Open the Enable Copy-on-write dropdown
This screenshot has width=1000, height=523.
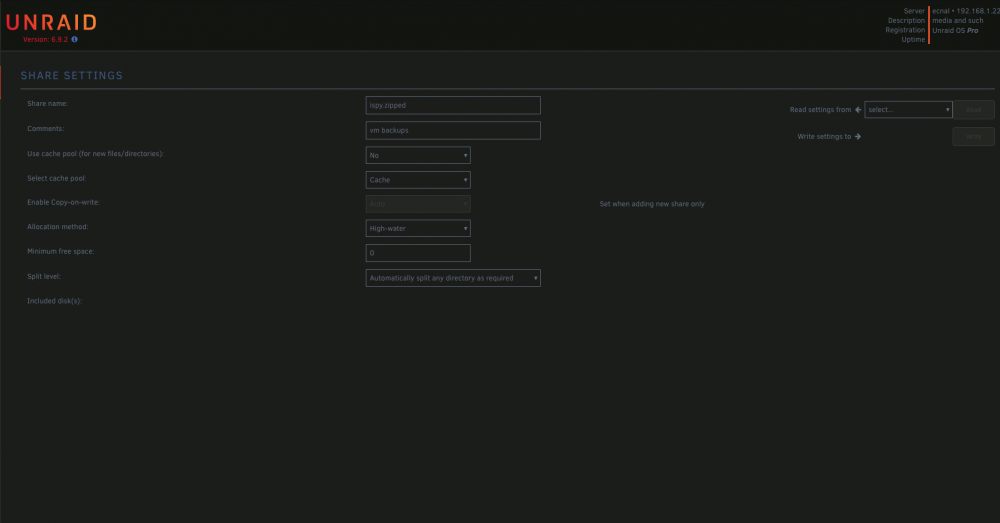(418, 204)
